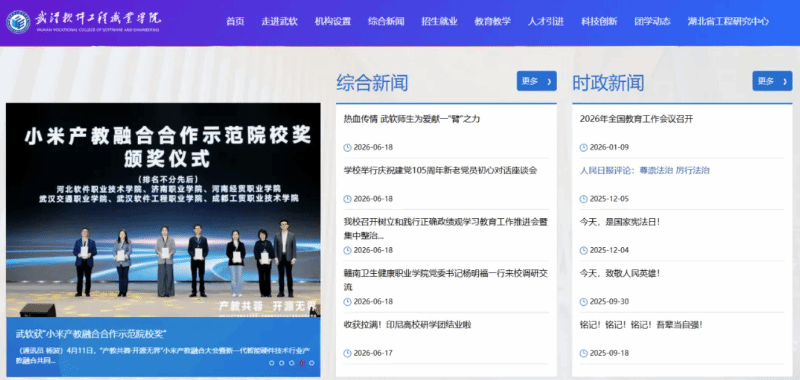Select the second carousel dot indicator
Image resolution: width=800 pixels, height=380 pixels.
[x=282, y=363]
